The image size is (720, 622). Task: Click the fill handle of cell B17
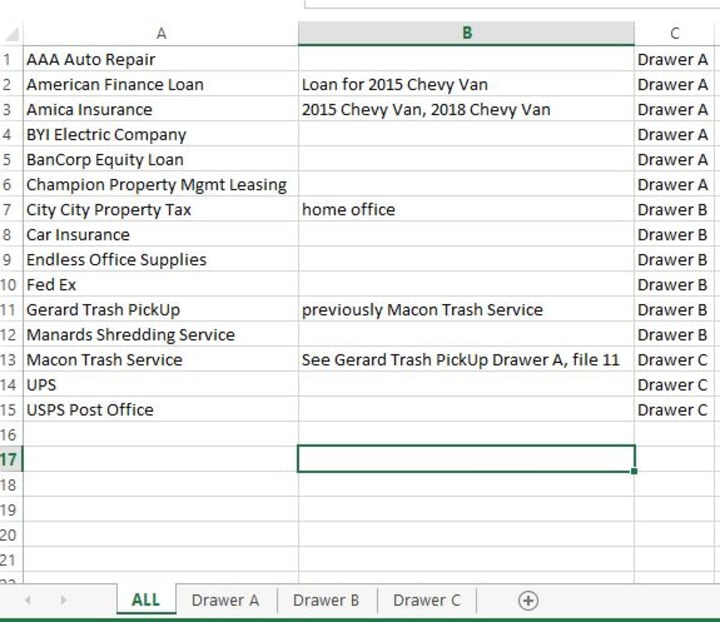(634, 471)
